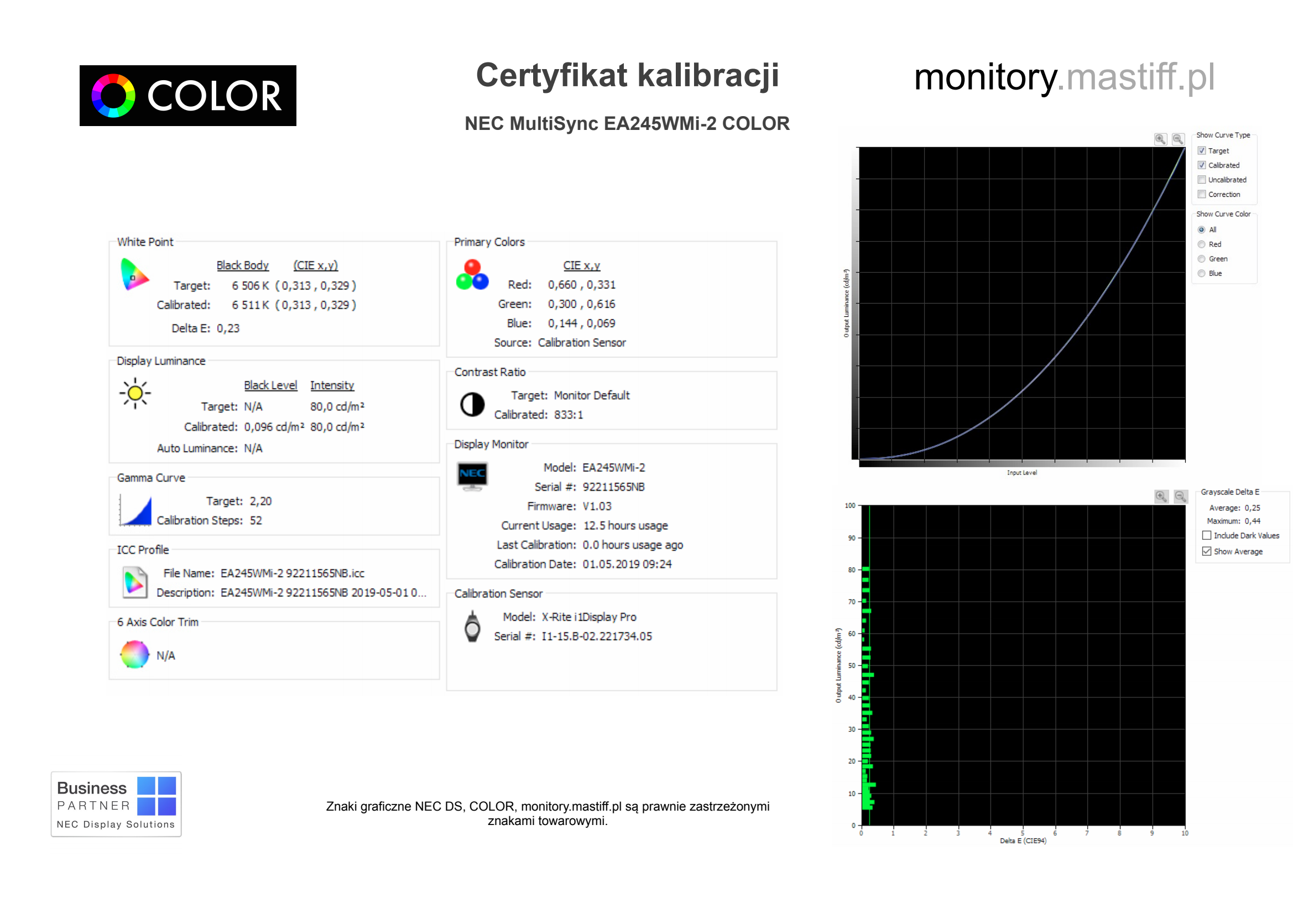1314x924 pixels.
Task: Toggle the Show Average checkbox
Action: (x=1206, y=551)
